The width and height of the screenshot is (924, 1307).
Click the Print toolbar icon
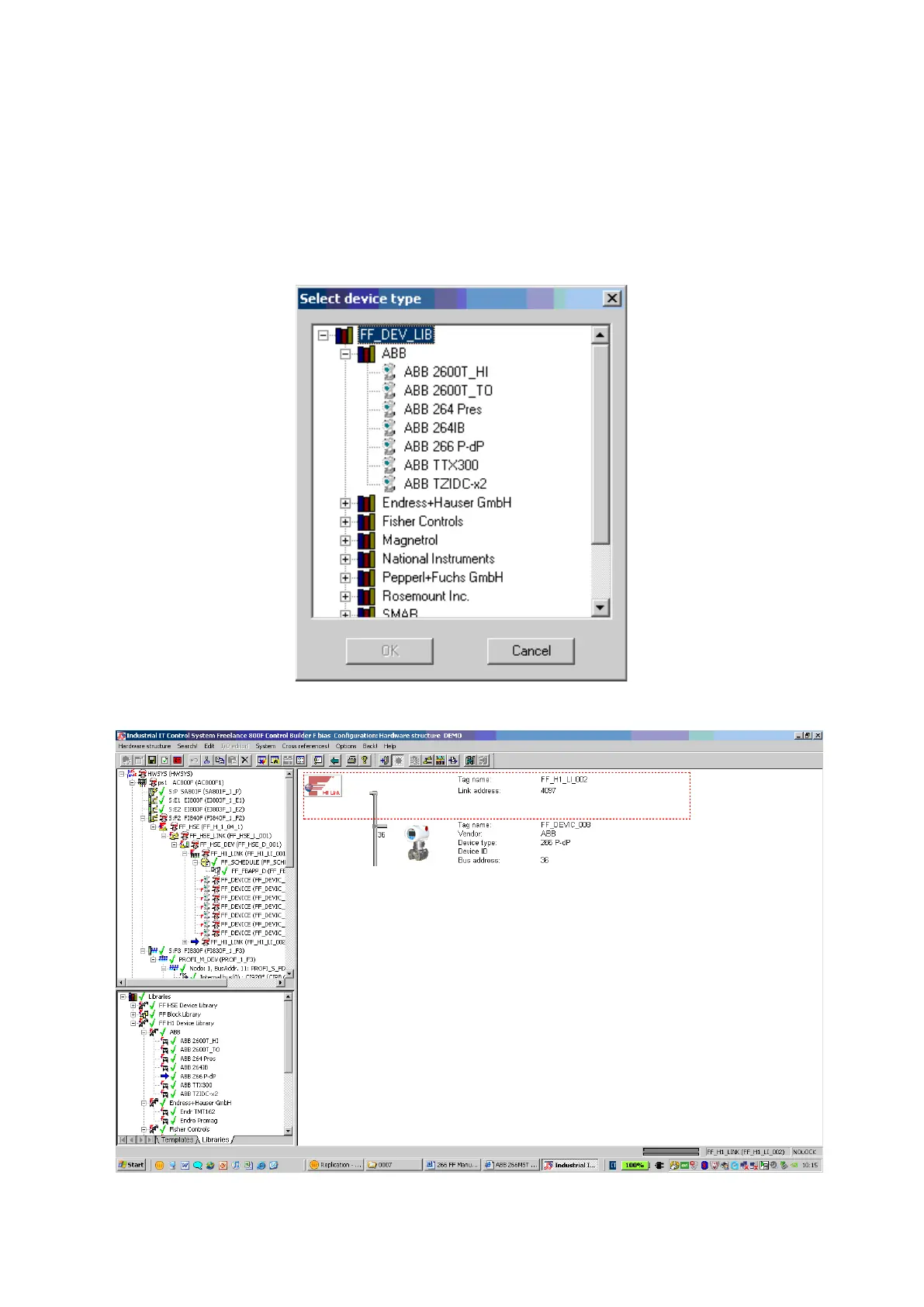(x=351, y=761)
